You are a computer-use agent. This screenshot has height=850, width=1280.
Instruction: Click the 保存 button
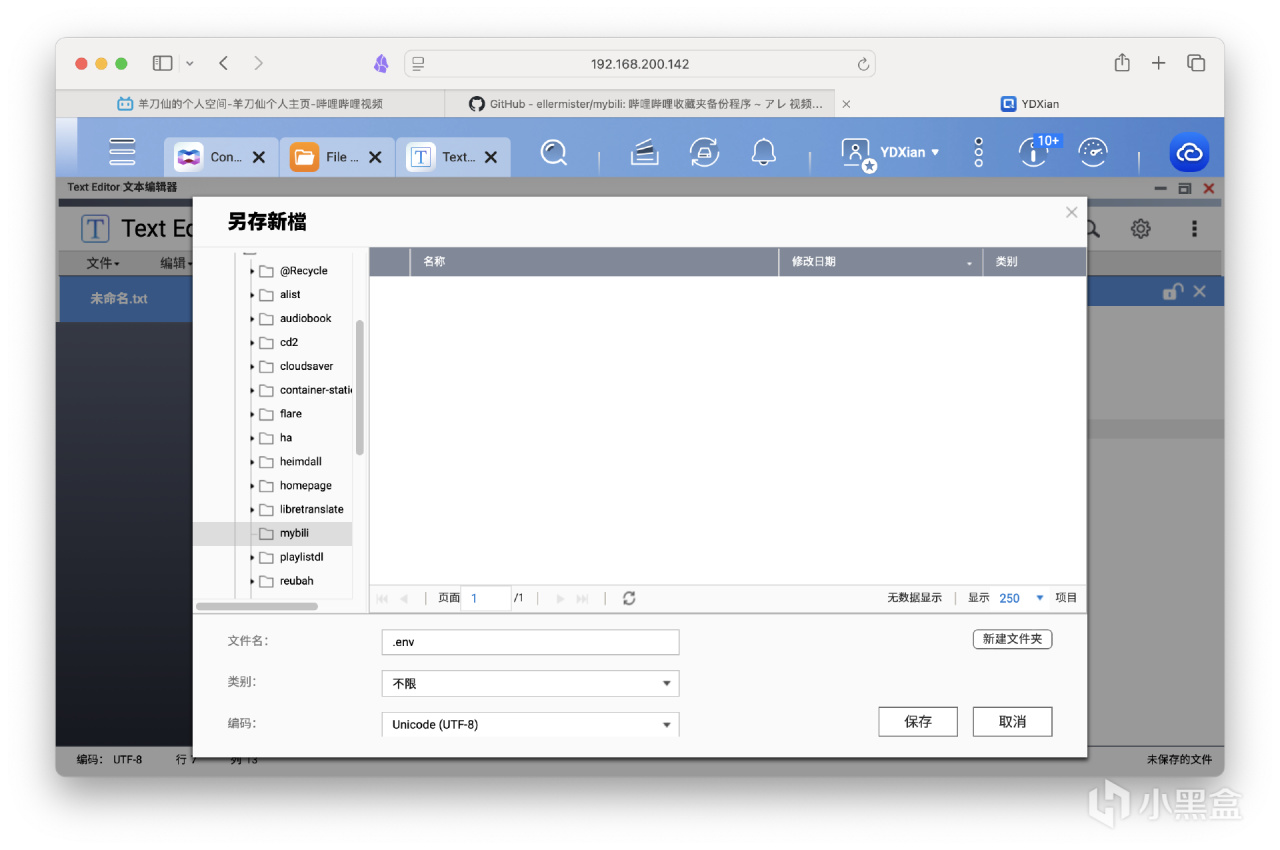coord(918,721)
